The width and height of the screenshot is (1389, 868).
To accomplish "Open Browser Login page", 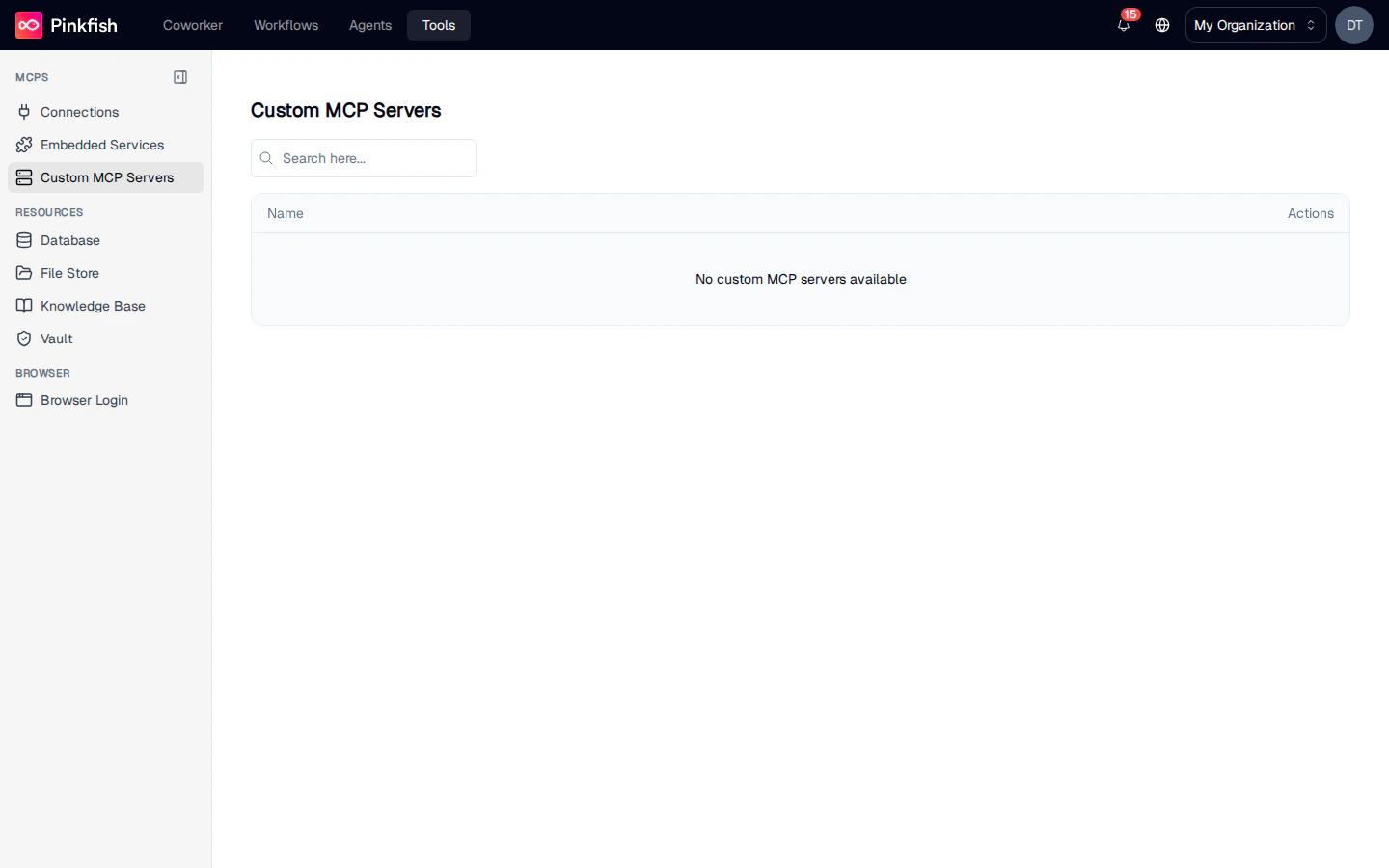I will pyautogui.click(x=105, y=400).
